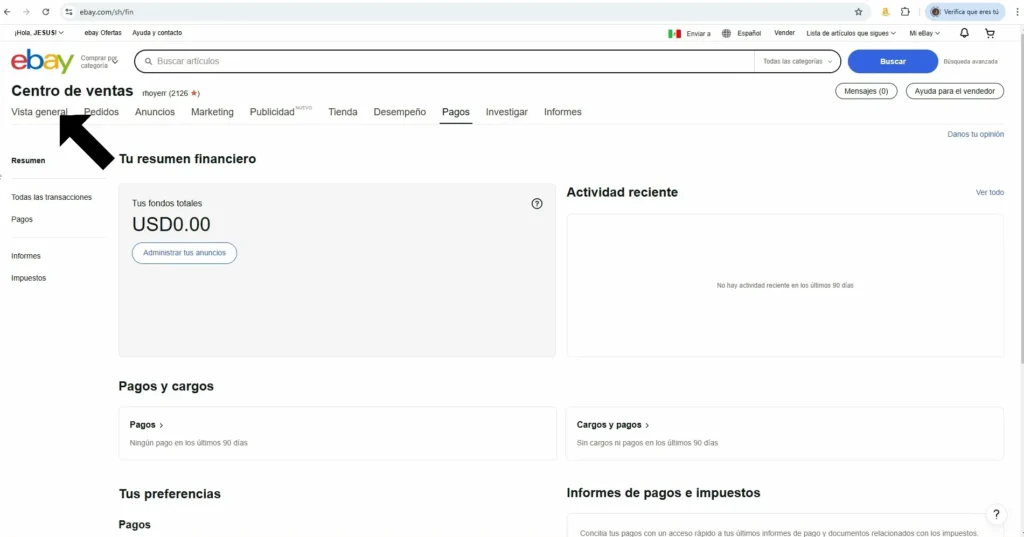Go to Desempeño tab
The width and height of the screenshot is (1024, 537).
click(400, 112)
